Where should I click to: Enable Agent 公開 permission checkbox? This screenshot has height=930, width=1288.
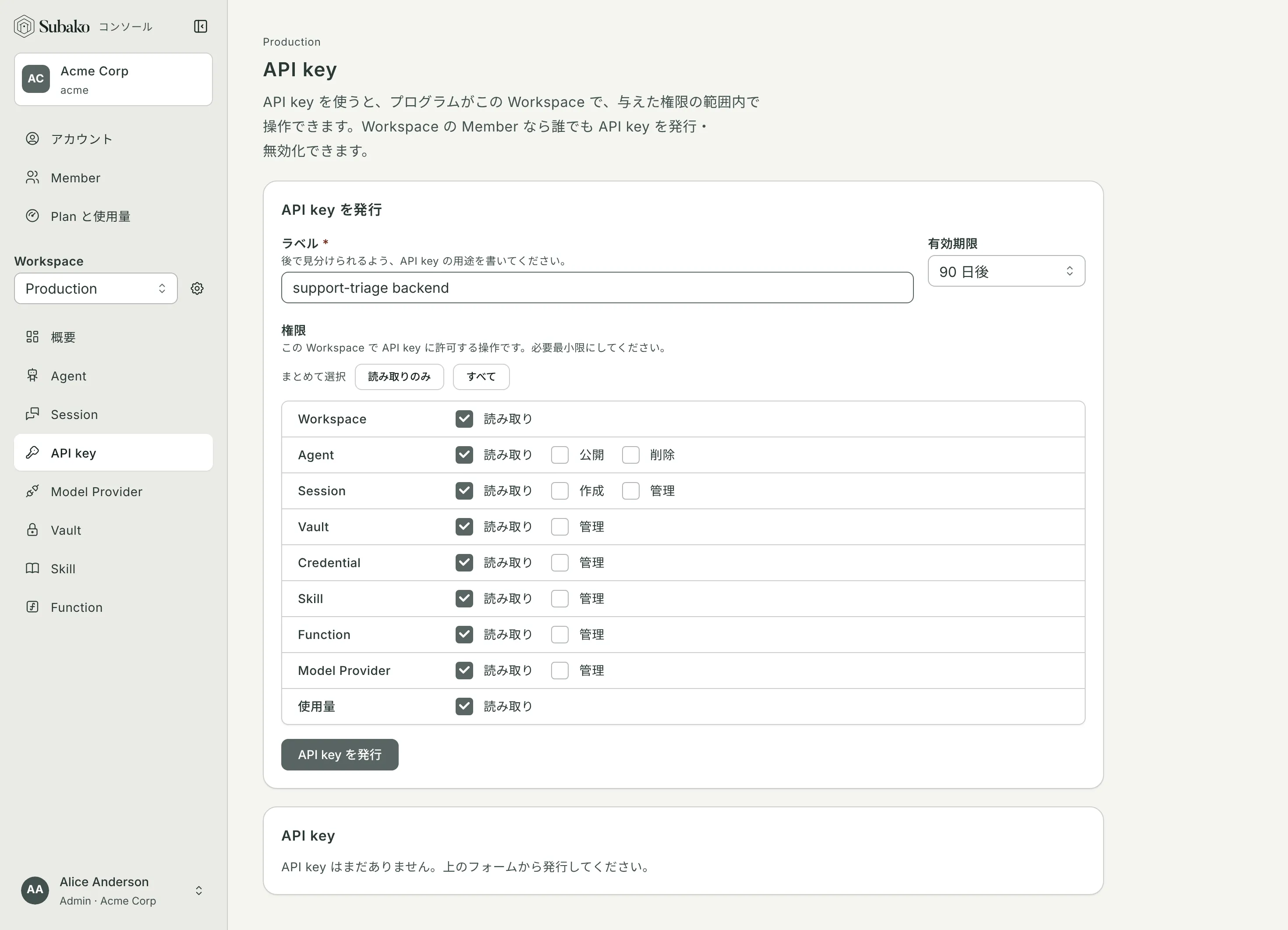[x=559, y=455]
